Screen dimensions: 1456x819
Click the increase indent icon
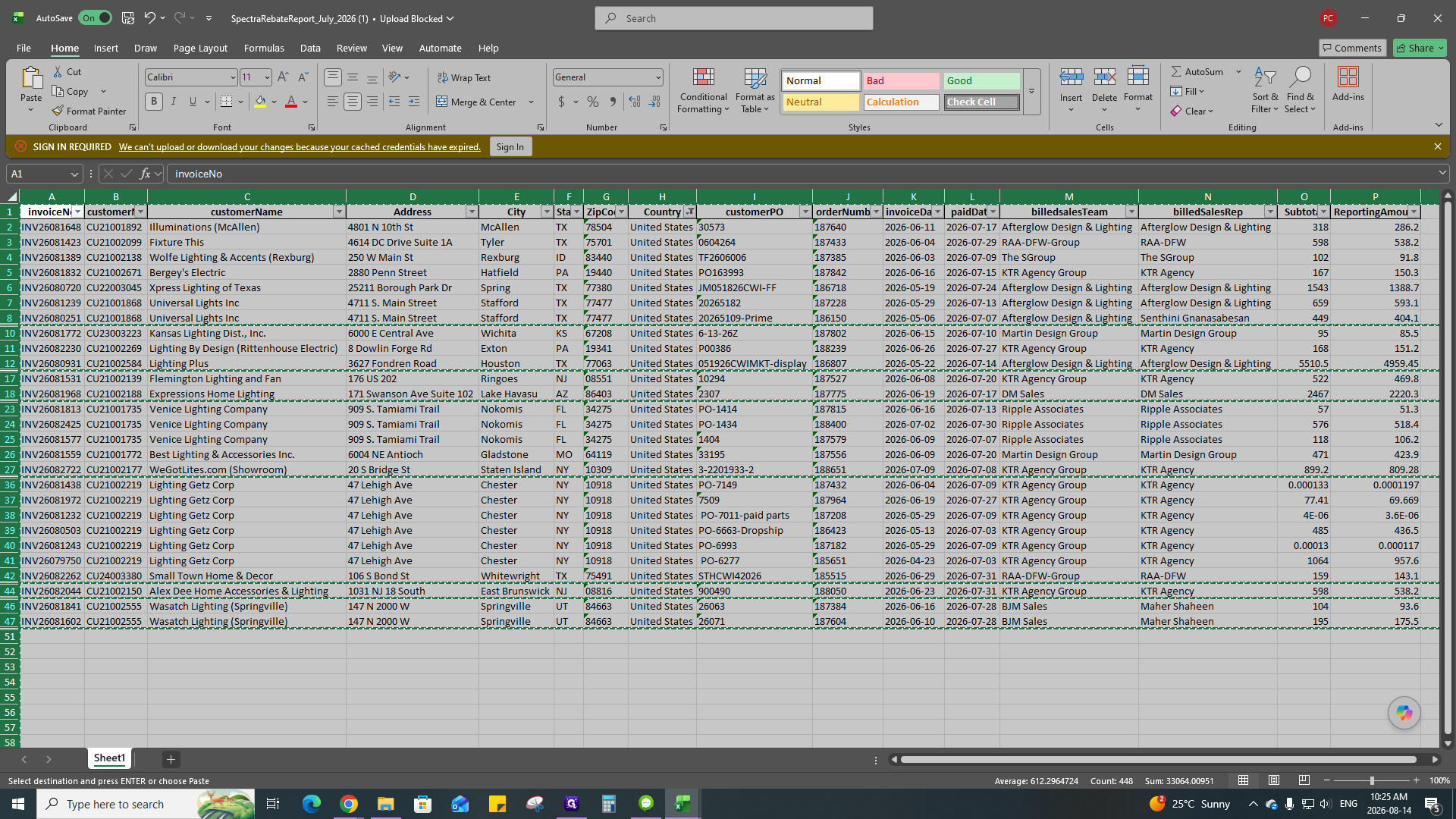(413, 102)
